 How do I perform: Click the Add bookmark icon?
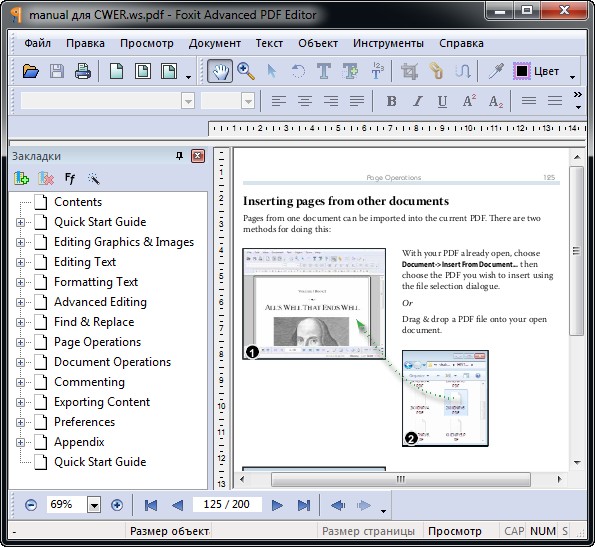click(x=21, y=178)
